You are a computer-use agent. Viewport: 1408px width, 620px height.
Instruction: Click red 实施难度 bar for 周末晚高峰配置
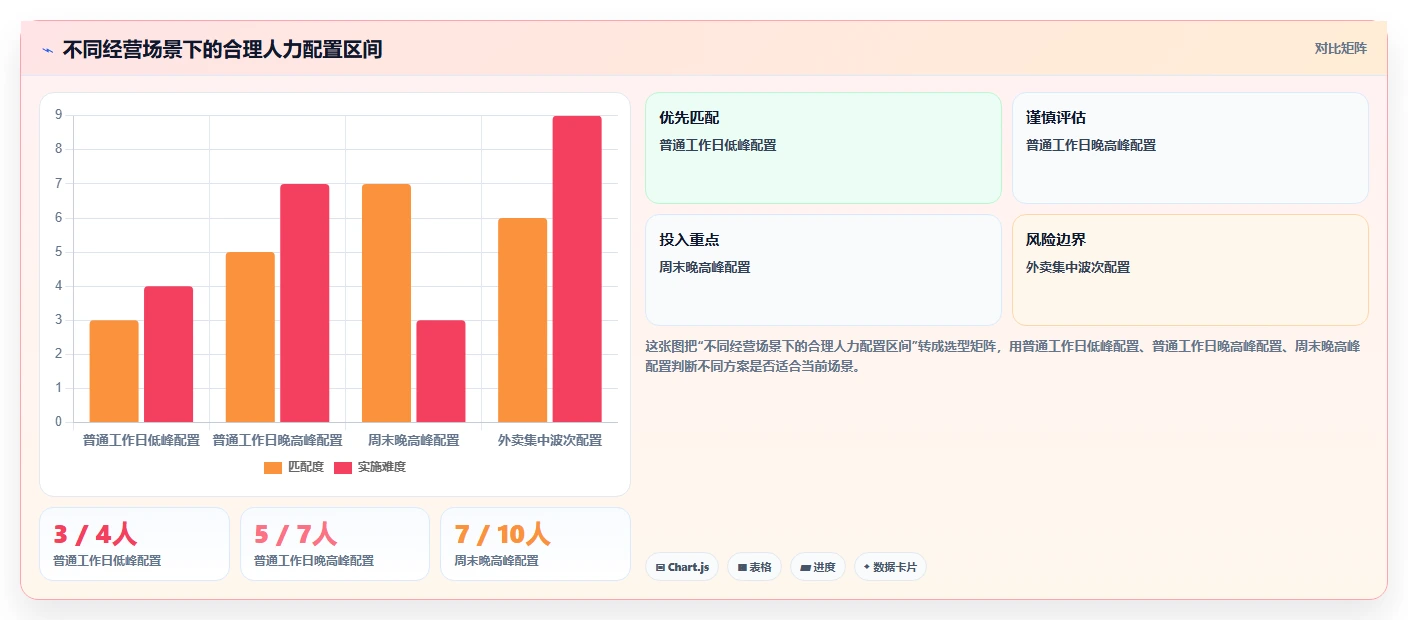[441, 371]
